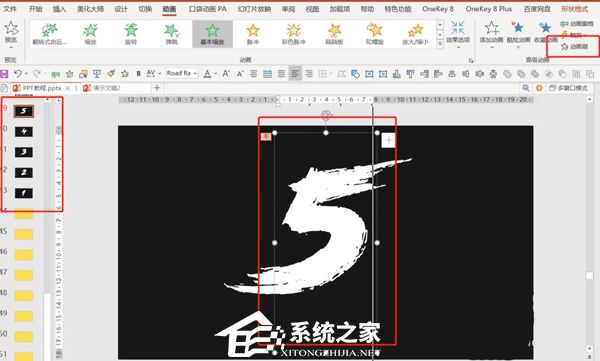Apply the 跷跷板 teeter animation
The height and width of the screenshot is (361, 600).
[x=334, y=34]
